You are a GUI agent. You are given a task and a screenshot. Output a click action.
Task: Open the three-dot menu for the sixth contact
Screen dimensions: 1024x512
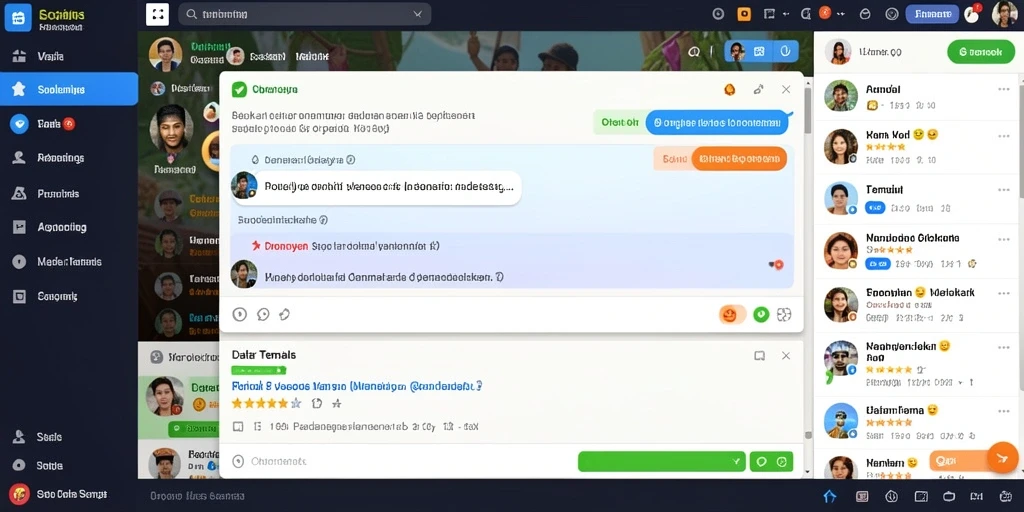(x=1004, y=346)
